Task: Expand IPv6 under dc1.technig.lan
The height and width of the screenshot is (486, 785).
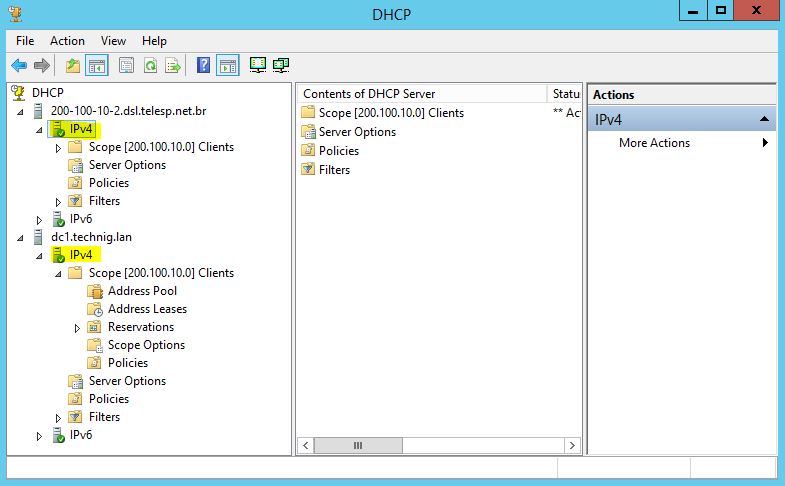Action: pos(39,436)
